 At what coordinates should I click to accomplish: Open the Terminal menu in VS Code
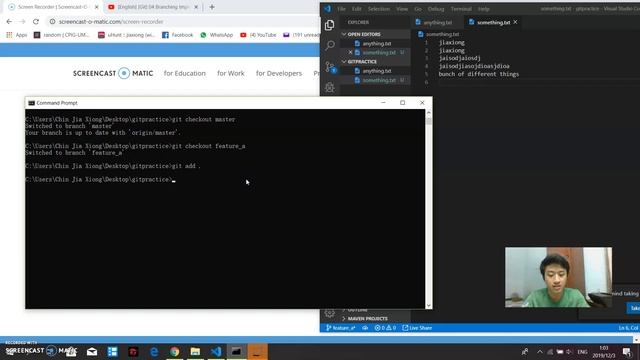pyautogui.click(x=461, y=9)
